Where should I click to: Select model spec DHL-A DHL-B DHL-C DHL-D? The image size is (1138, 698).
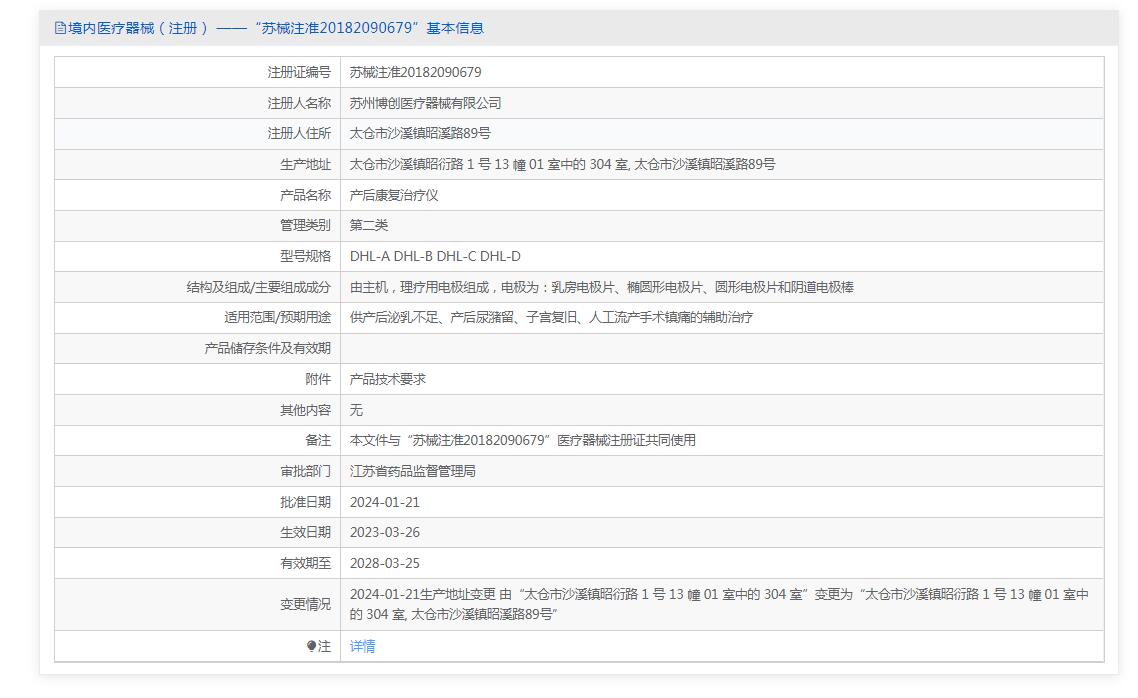pyautogui.click(x=435, y=256)
